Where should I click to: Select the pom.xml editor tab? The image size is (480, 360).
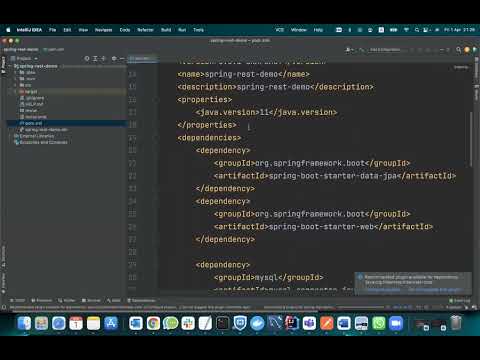[142, 58]
